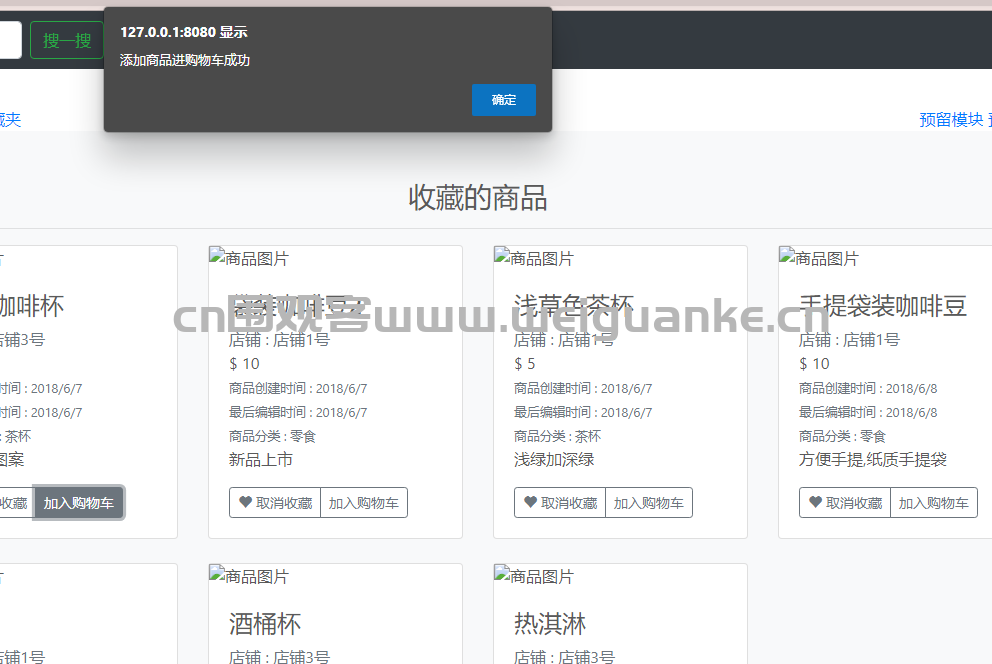Click 店铺 : 店铺3号 under 酒桶杯
The image size is (992, 664).
280,656
